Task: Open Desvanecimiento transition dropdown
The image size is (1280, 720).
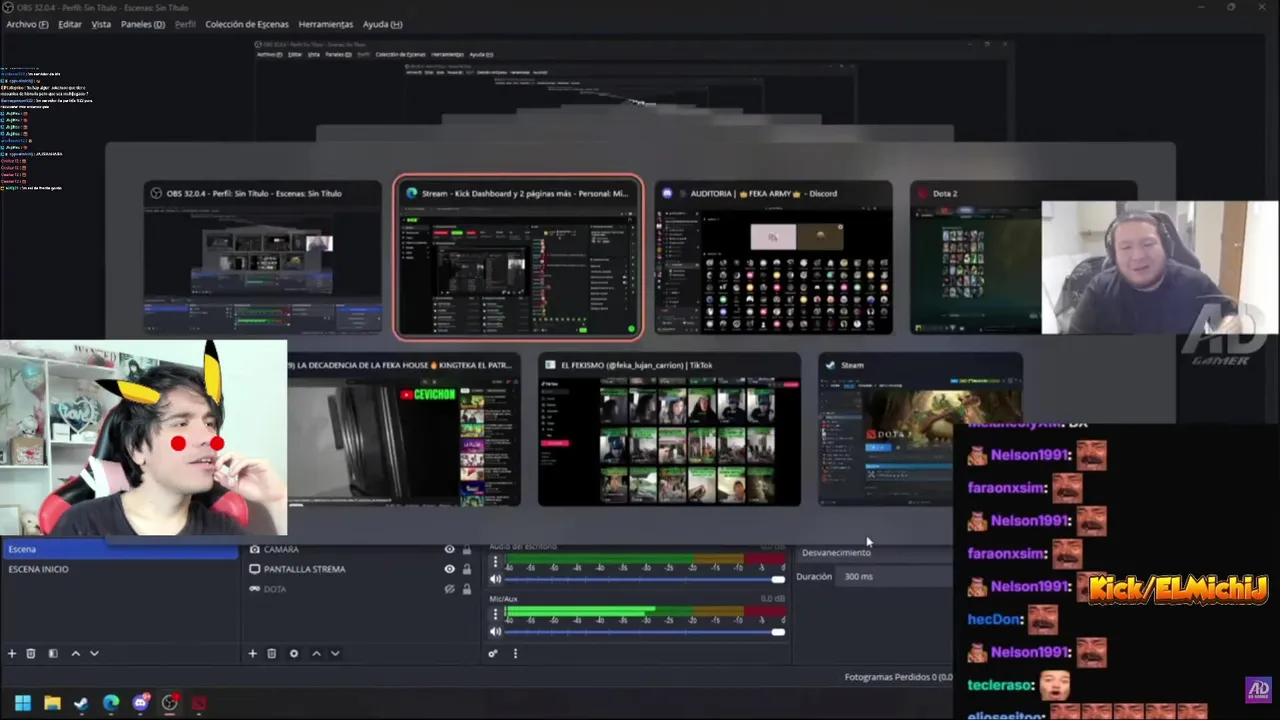Action: [874, 552]
